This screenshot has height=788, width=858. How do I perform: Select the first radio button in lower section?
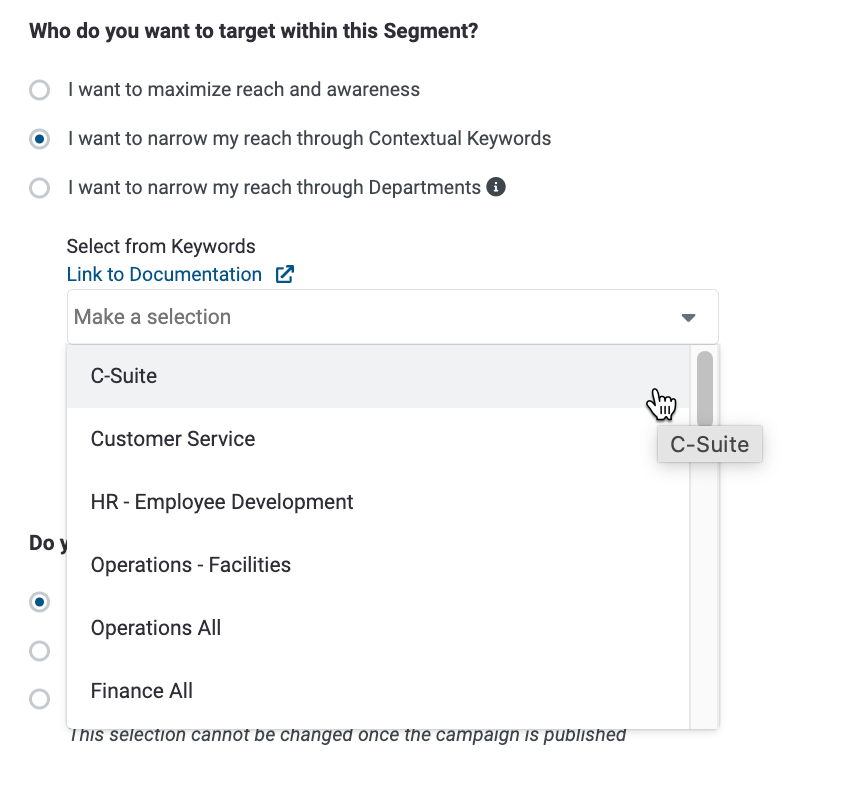(x=39, y=602)
